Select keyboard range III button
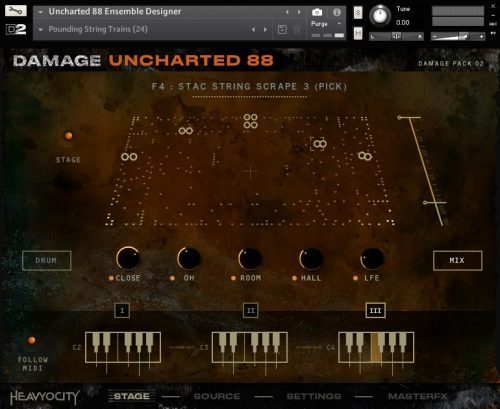 376,310
